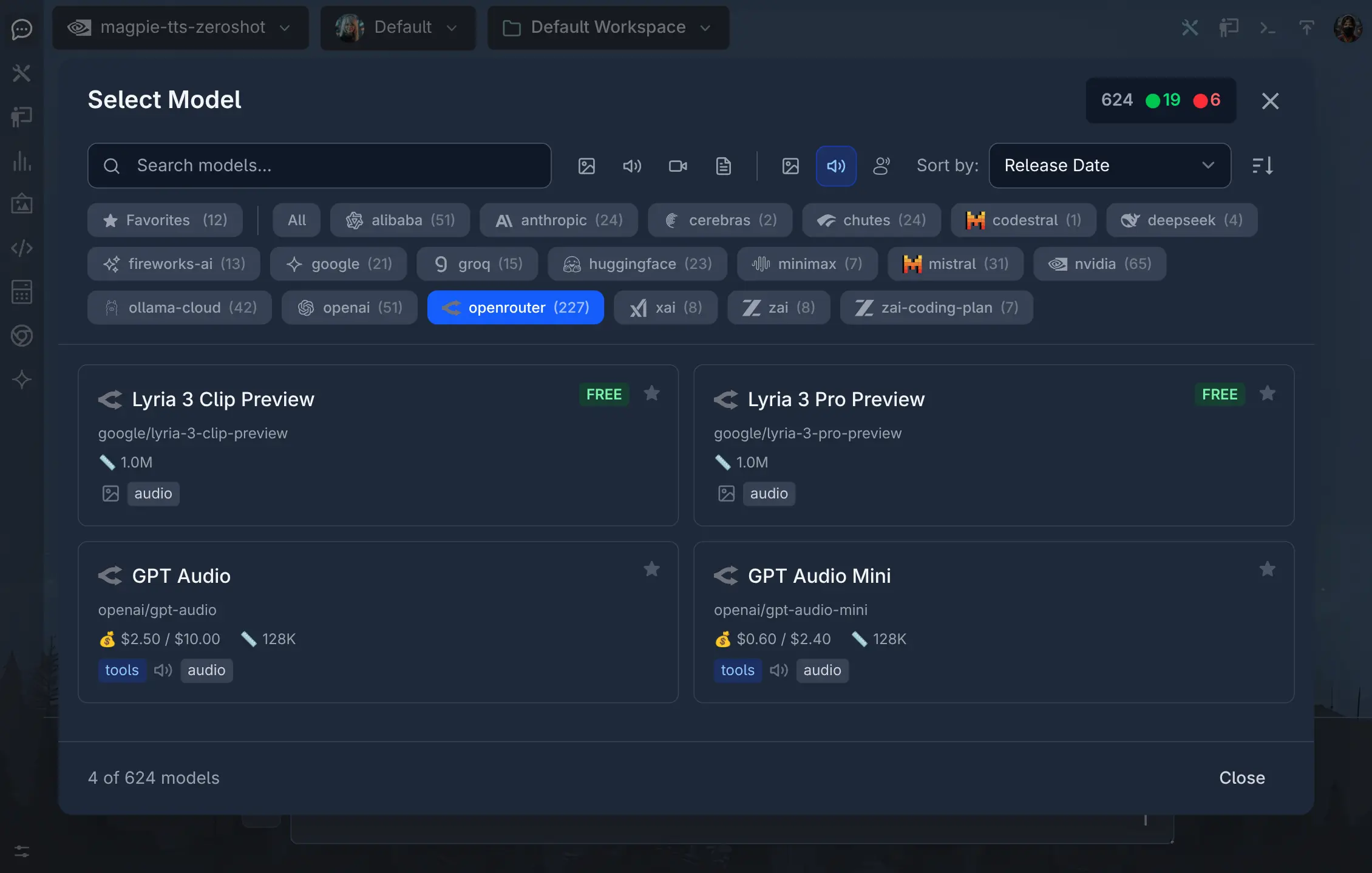Screen dimensions: 1372x873
Task: Filter models by minimax provider
Action: (x=807, y=263)
